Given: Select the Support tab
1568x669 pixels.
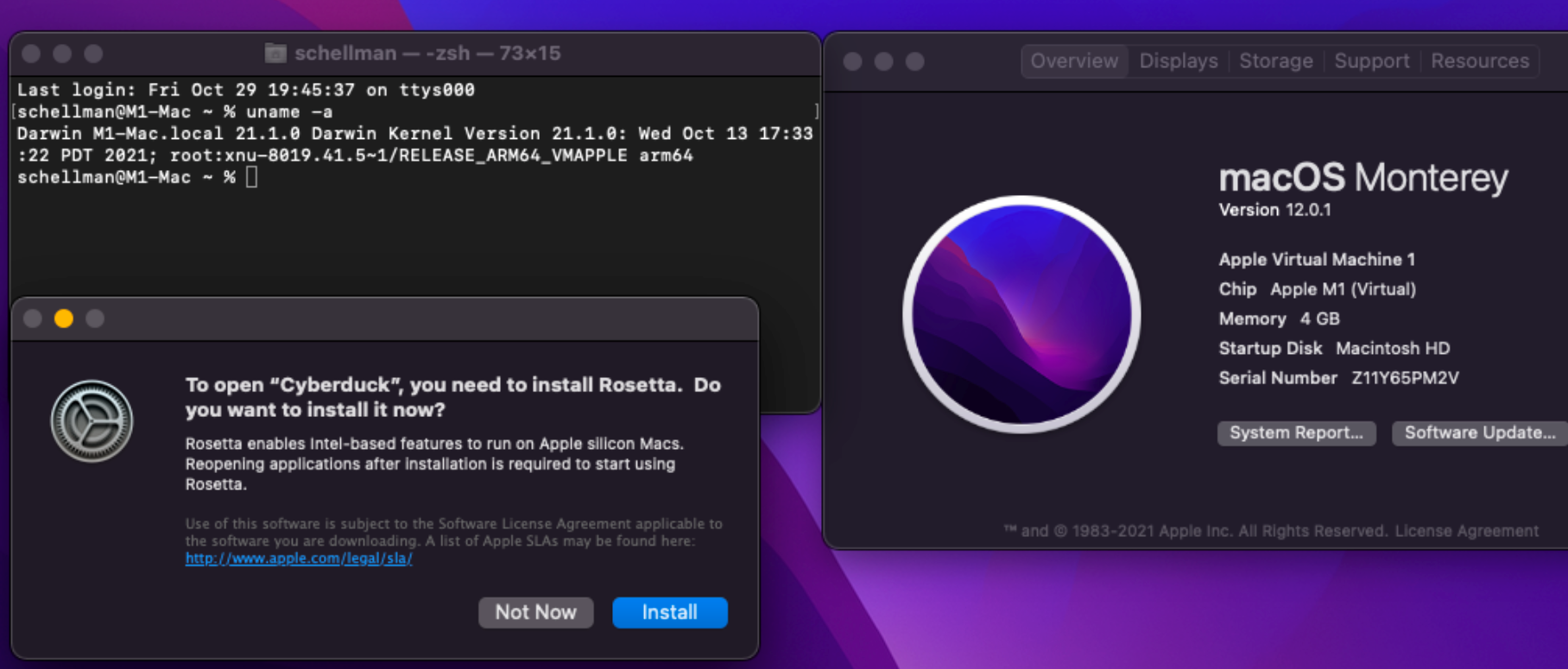Looking at the screenshot, I should 1371,61.
